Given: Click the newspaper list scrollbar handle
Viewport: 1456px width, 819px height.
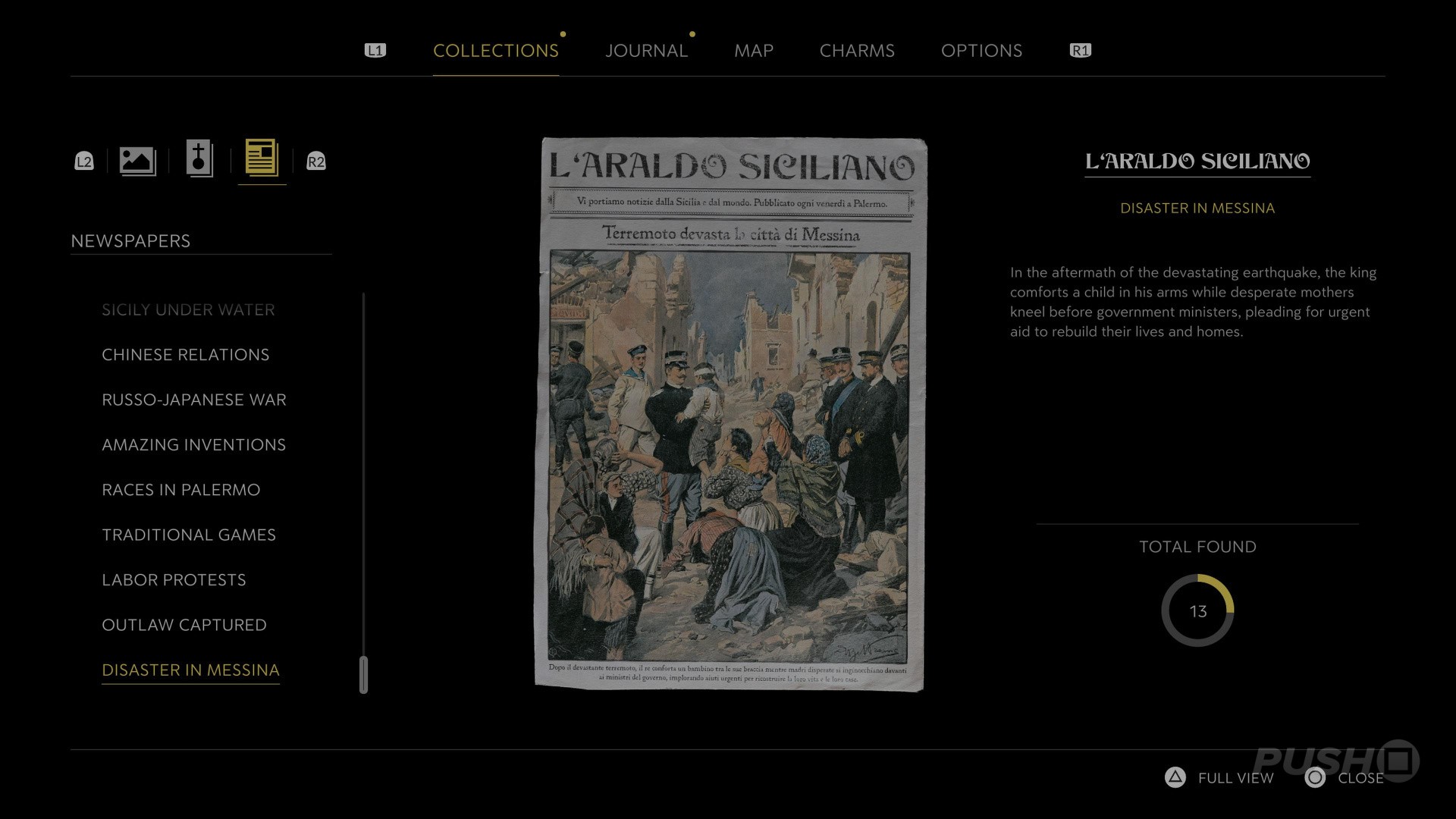Looking at the screenshot, I should [363, 675].
